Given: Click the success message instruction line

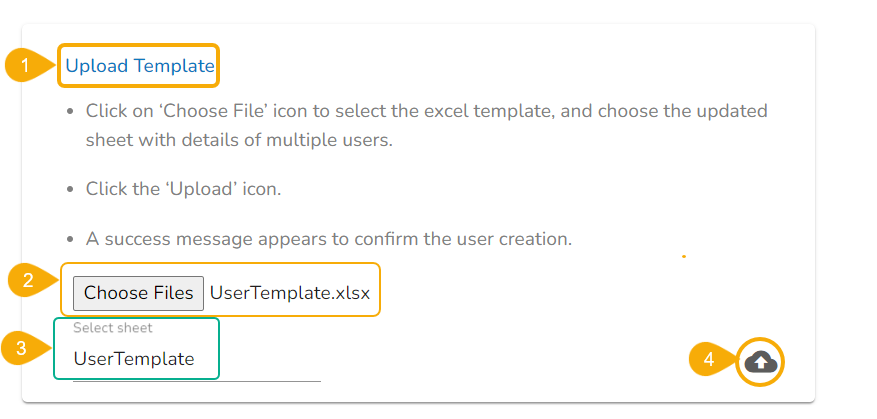Looking at the screenshot, I should 328,240.
